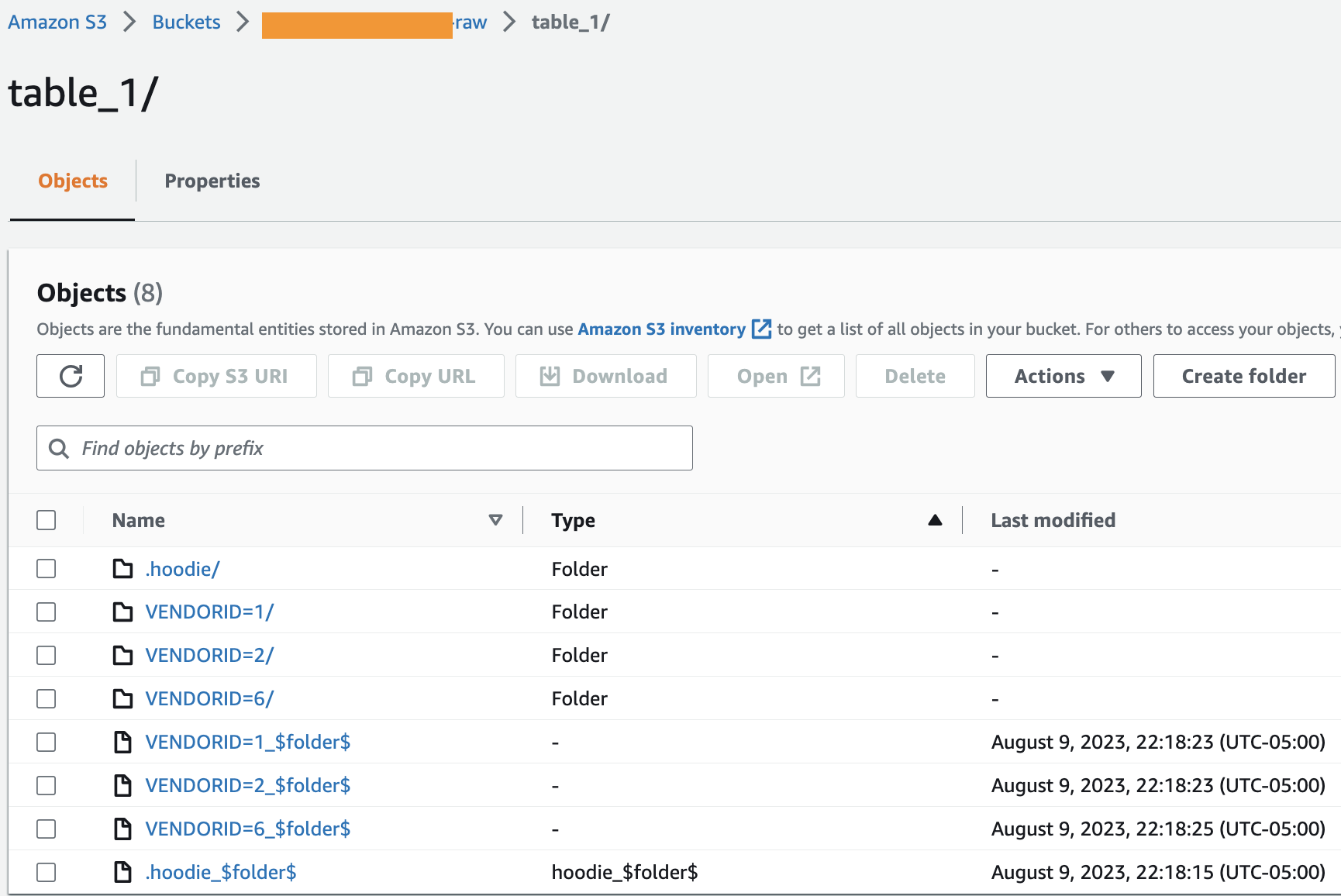1341x896 pixels.
Task: Toggle the select-all objects checkbox
Action: click(x=47, y=520)
